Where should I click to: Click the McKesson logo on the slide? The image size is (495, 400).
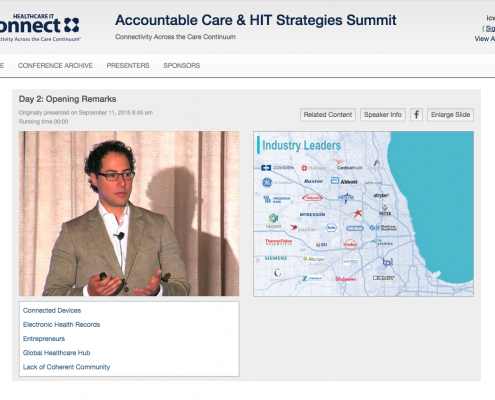(x=312, y=214)
